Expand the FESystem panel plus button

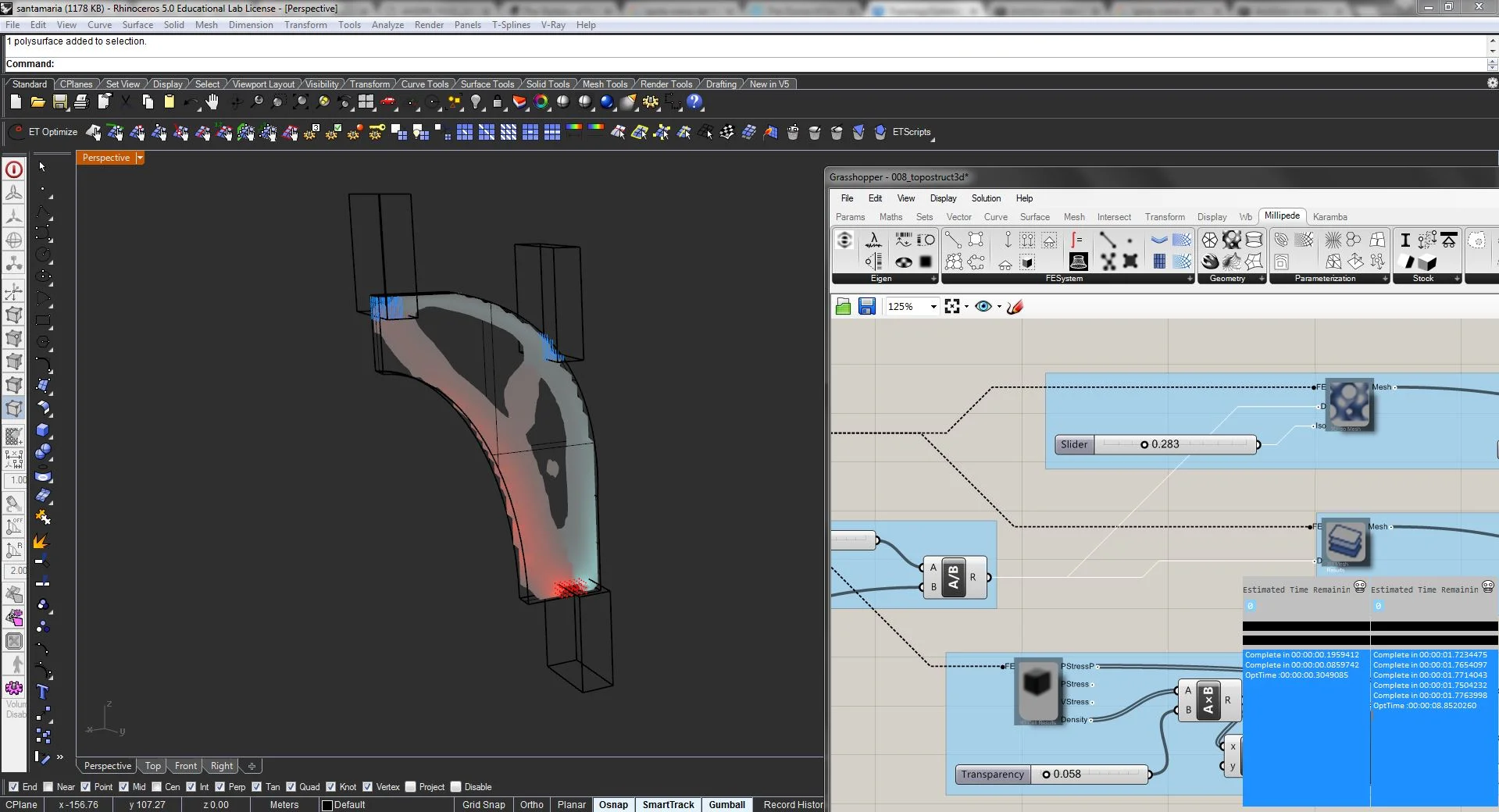(x=1190, y=279)
